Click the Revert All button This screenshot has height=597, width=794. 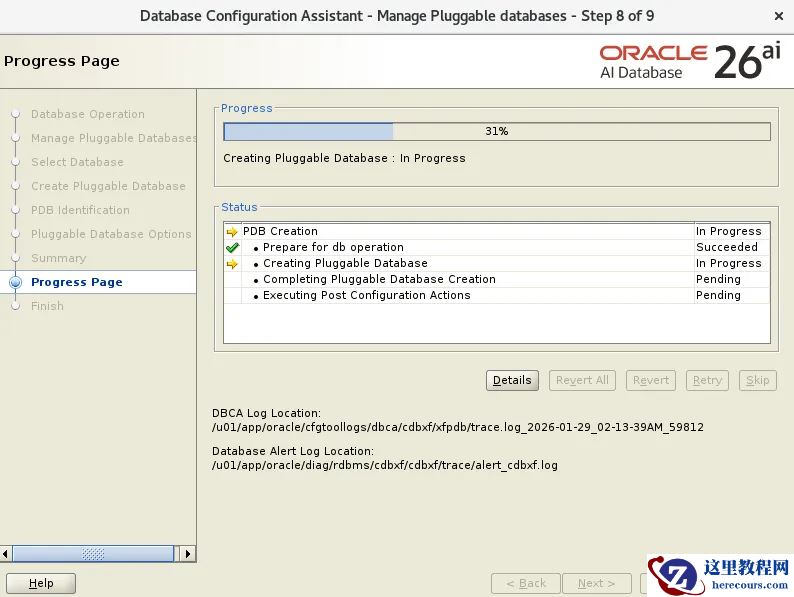582,380
